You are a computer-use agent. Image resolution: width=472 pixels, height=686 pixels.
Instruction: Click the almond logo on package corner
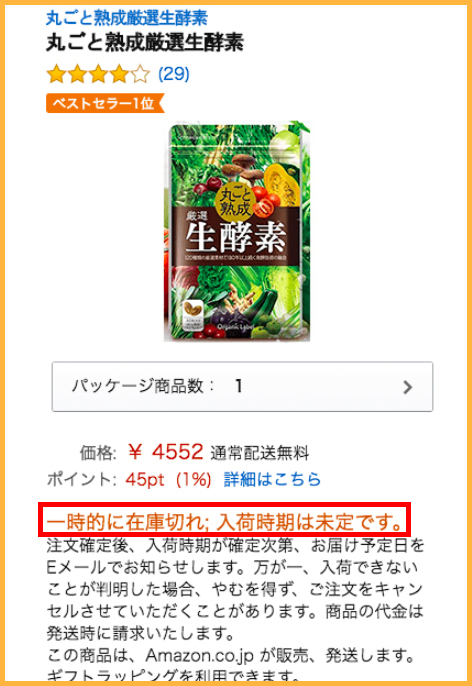click(x=192, y=309)
